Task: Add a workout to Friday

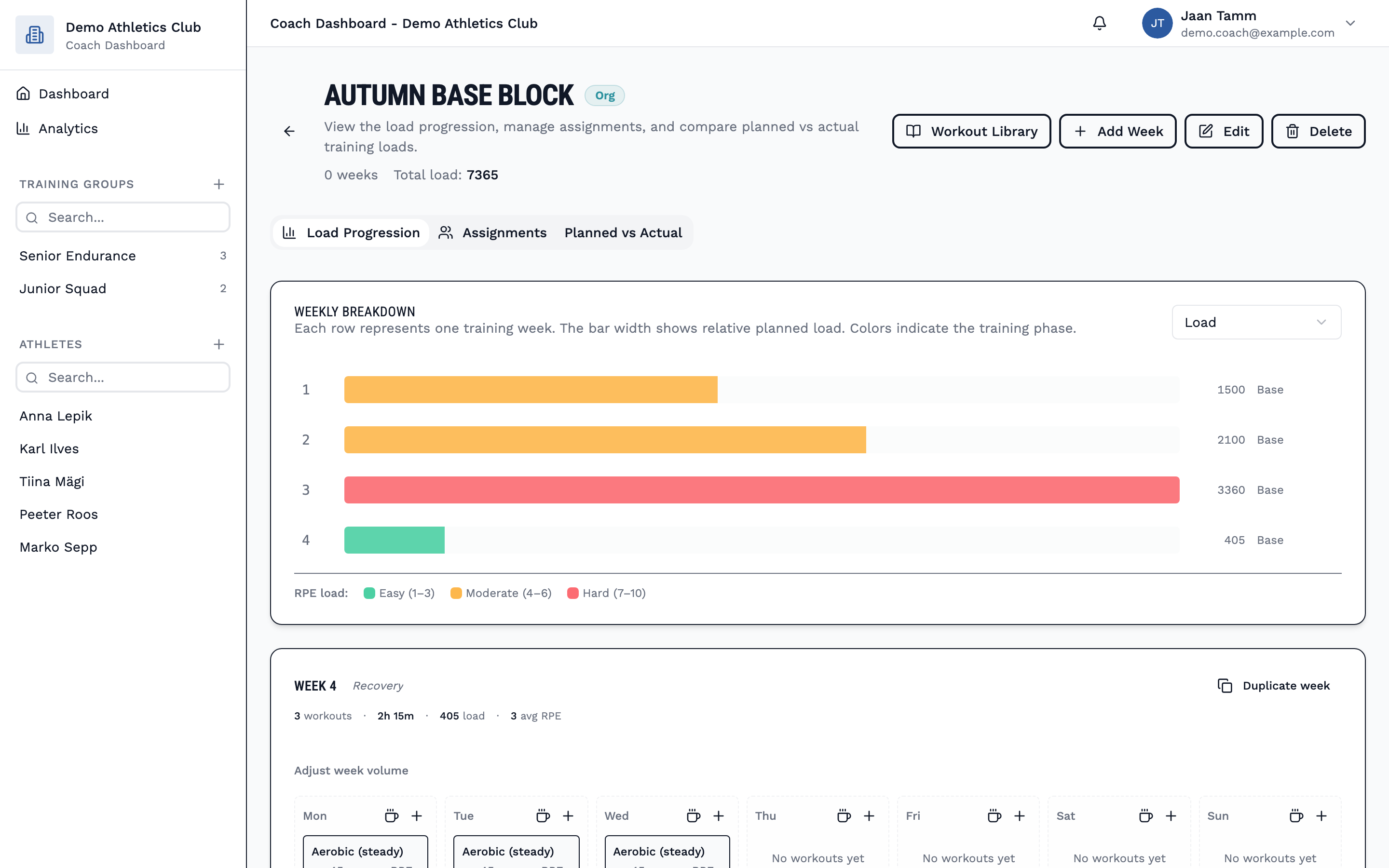Action: pyautogui.click(x=1020, y=816)
